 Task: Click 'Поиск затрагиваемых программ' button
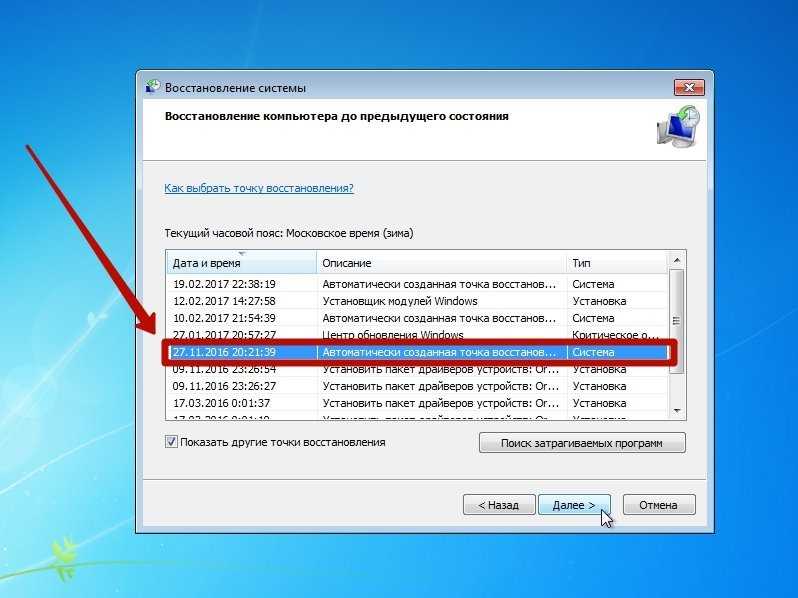coord(582,443)
